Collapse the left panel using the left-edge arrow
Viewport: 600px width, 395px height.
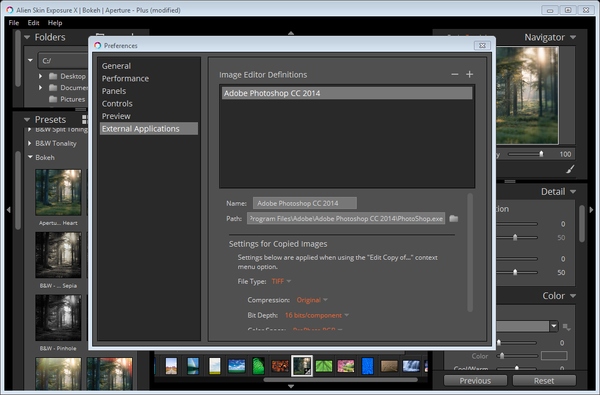[8, 209]
